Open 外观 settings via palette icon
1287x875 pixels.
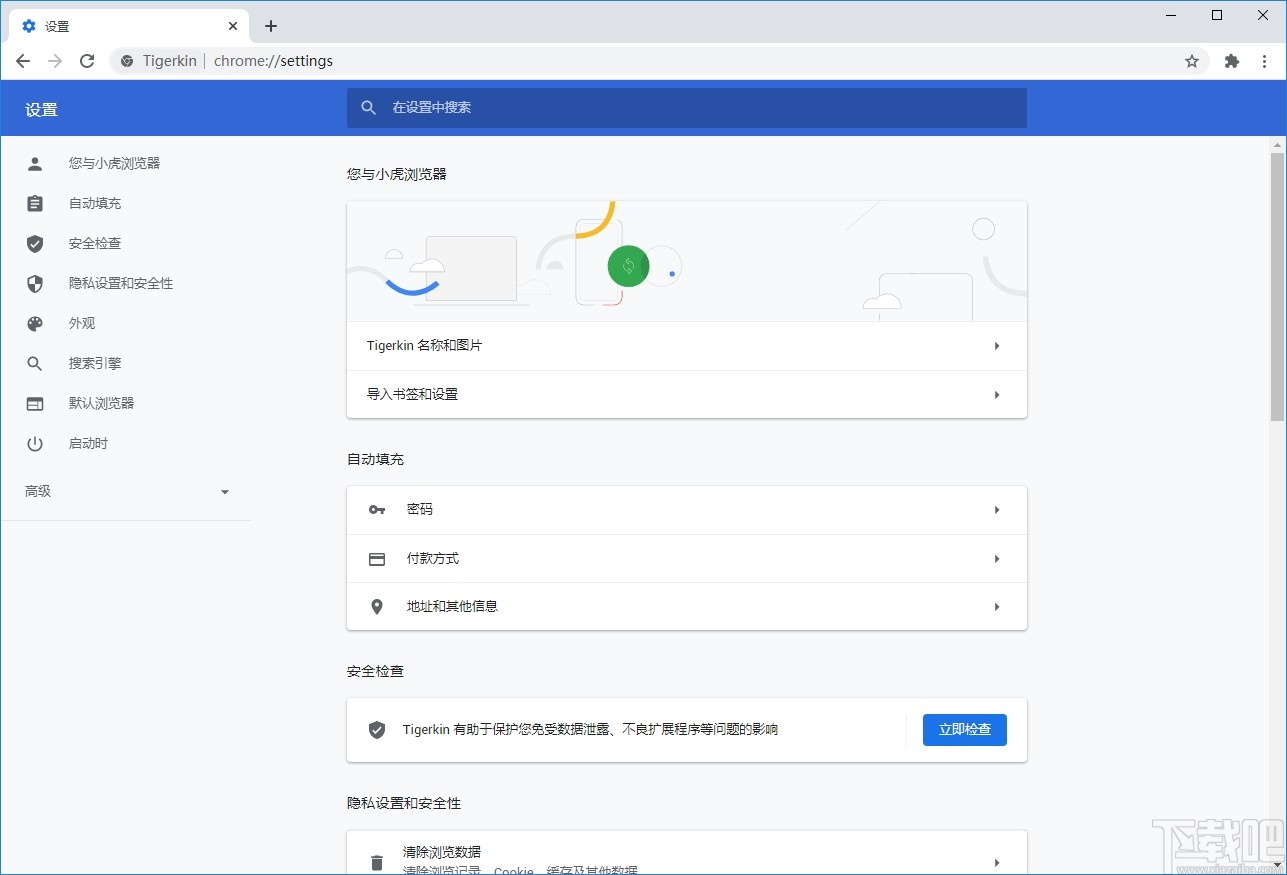click(x=35, y=323)
